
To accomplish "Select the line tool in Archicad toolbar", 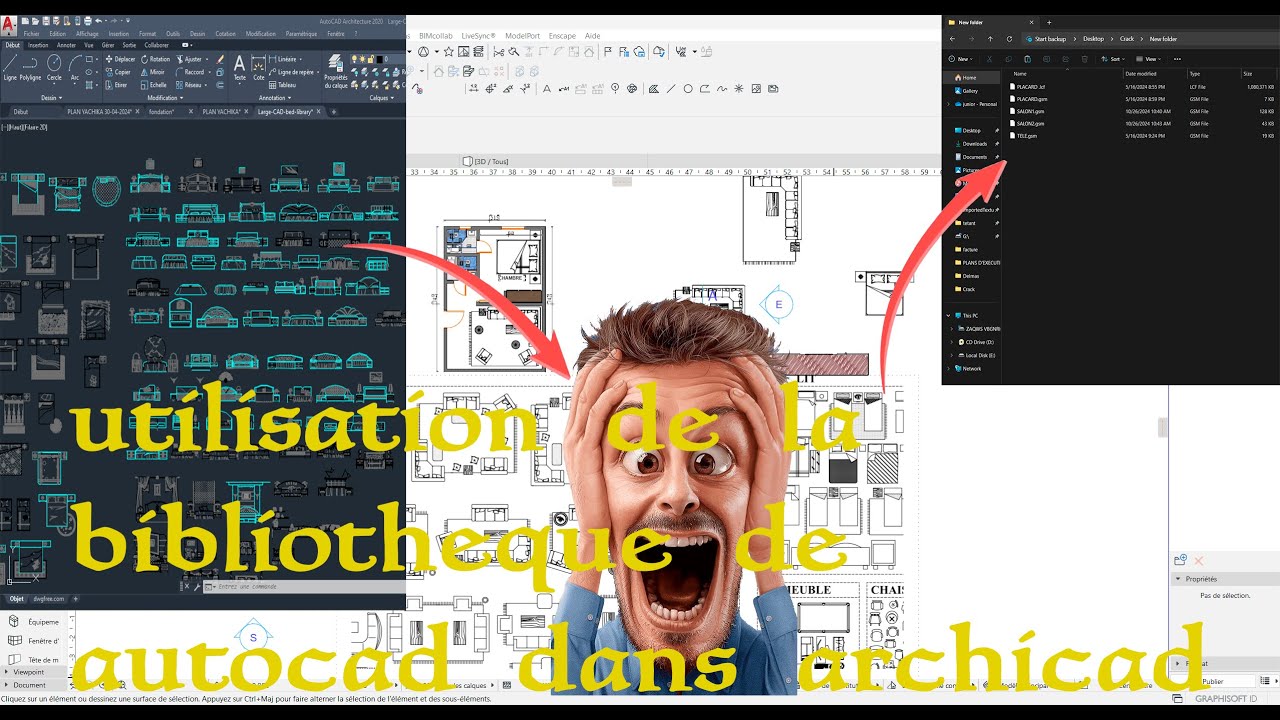I will pyautogui.click(x=671, y=88).
